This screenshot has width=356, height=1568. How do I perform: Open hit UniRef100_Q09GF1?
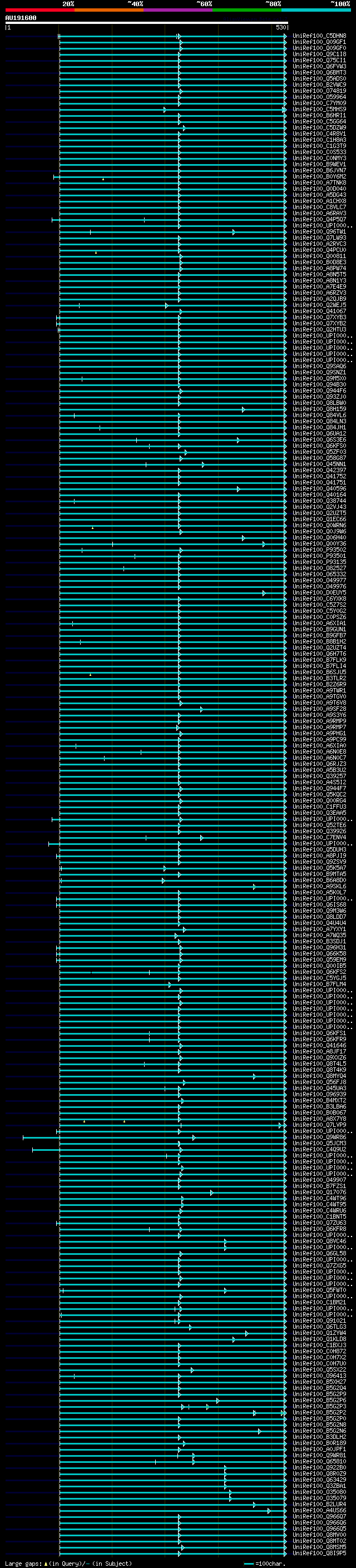coord(319,42)
